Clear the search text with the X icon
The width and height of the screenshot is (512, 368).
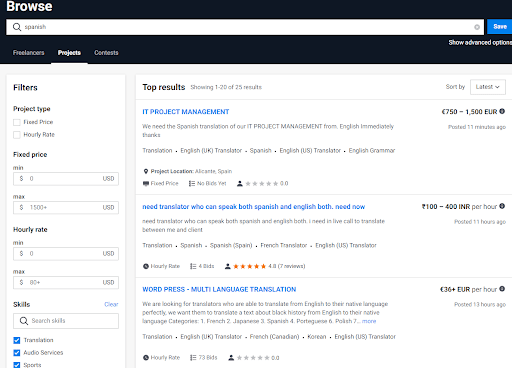pos(477,27)
